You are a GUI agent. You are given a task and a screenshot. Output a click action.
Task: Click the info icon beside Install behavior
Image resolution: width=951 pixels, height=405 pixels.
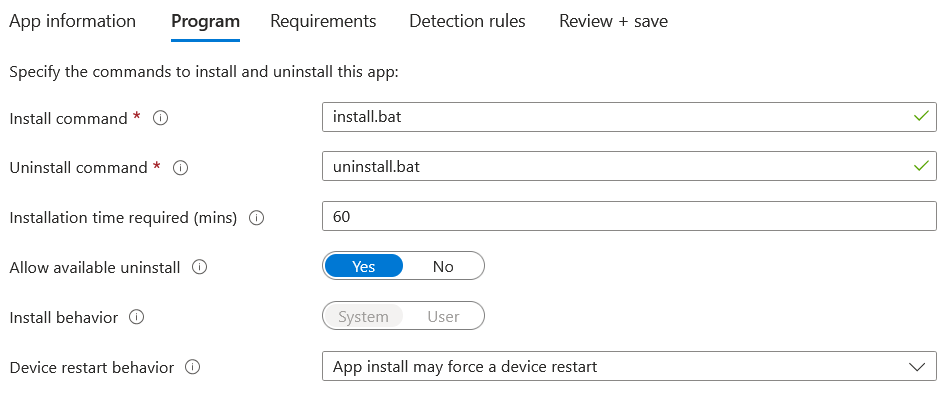pos(137,317)
